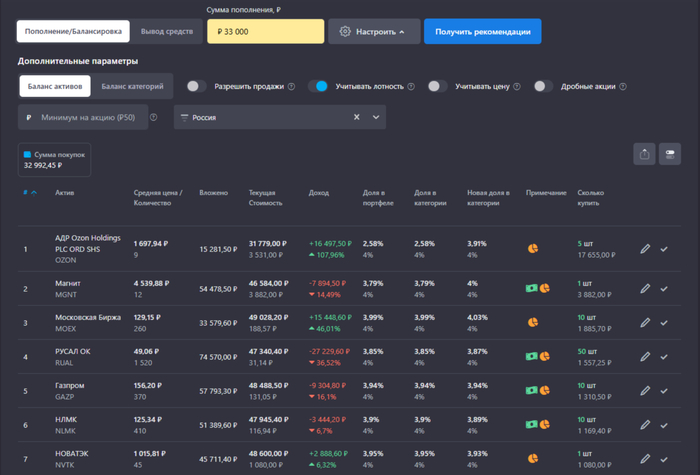Confirm the Магнит row with checkmark
The width and height of the screenshot is (700, 475).
point(664,289)
